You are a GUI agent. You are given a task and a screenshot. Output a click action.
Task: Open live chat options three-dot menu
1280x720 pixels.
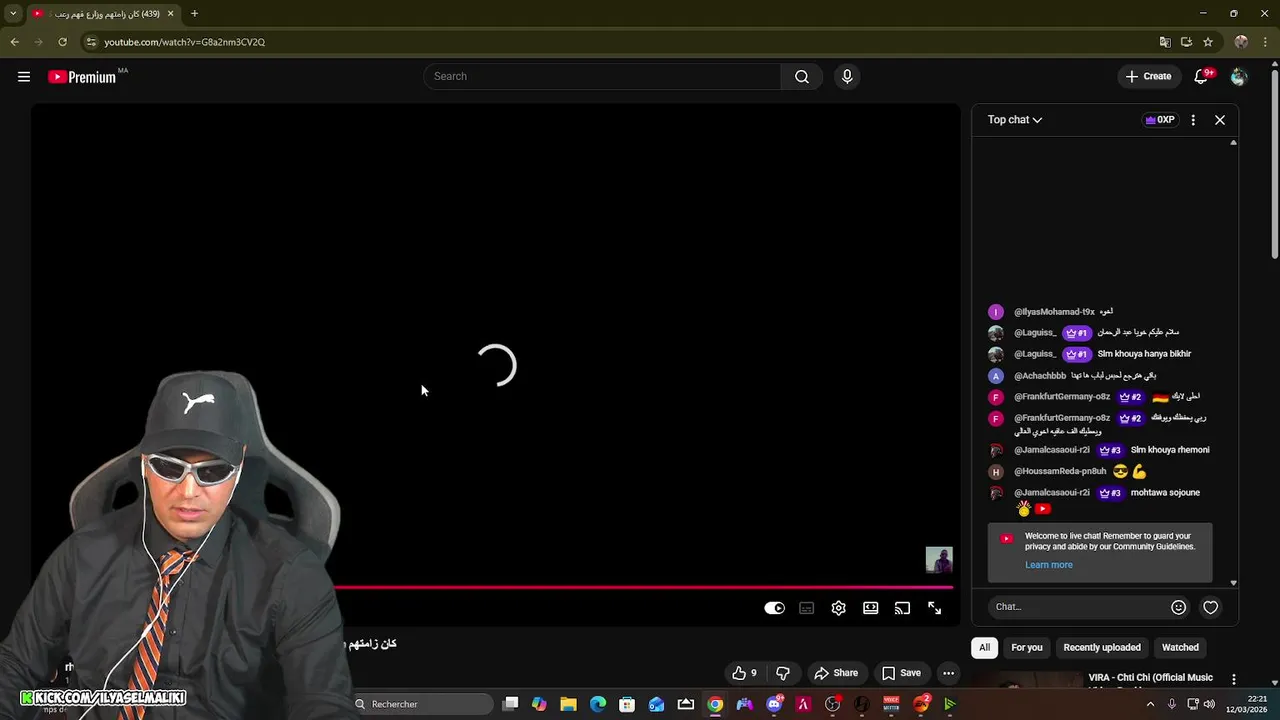click(x=1193, y=120)
